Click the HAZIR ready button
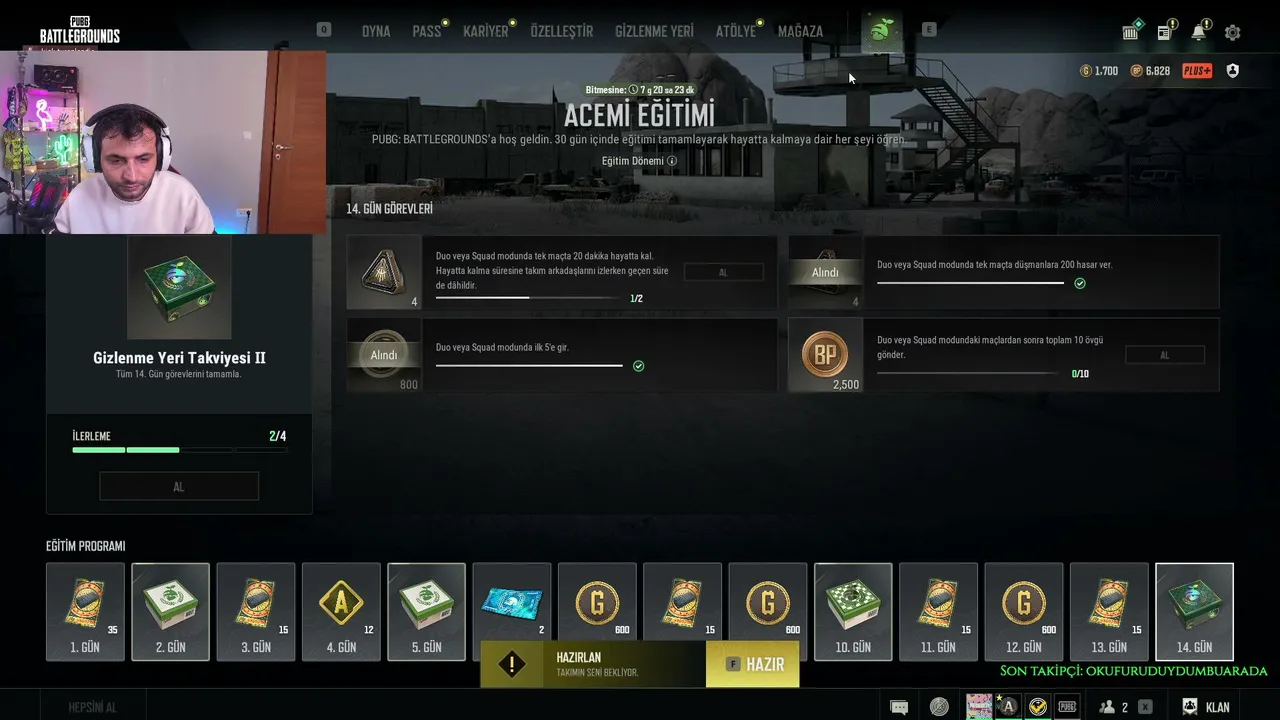The image size is (1280, 720). [x=753, y=664]
